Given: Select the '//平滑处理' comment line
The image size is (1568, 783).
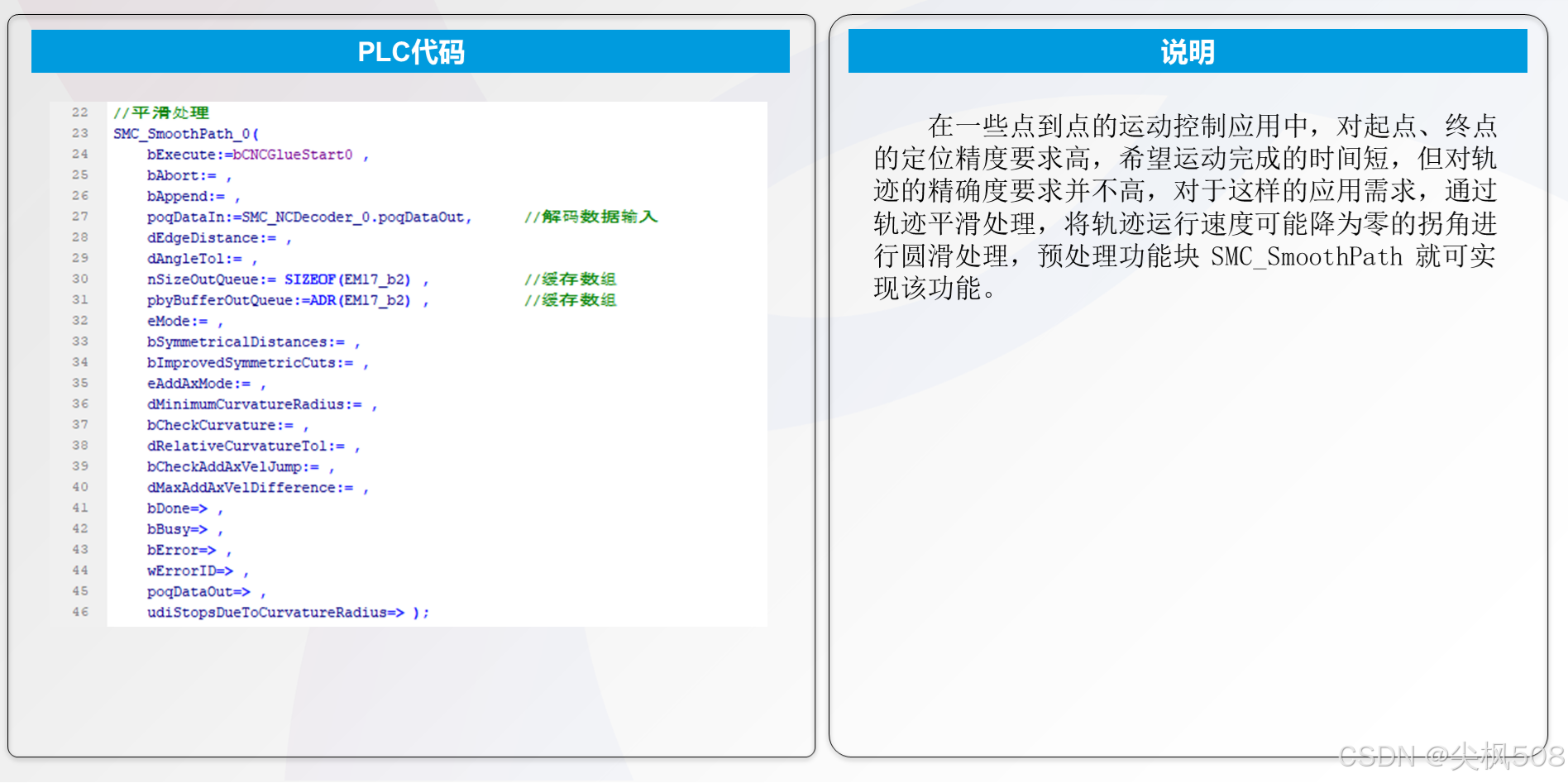Looking at the screenshot, I should click(161, 112).
